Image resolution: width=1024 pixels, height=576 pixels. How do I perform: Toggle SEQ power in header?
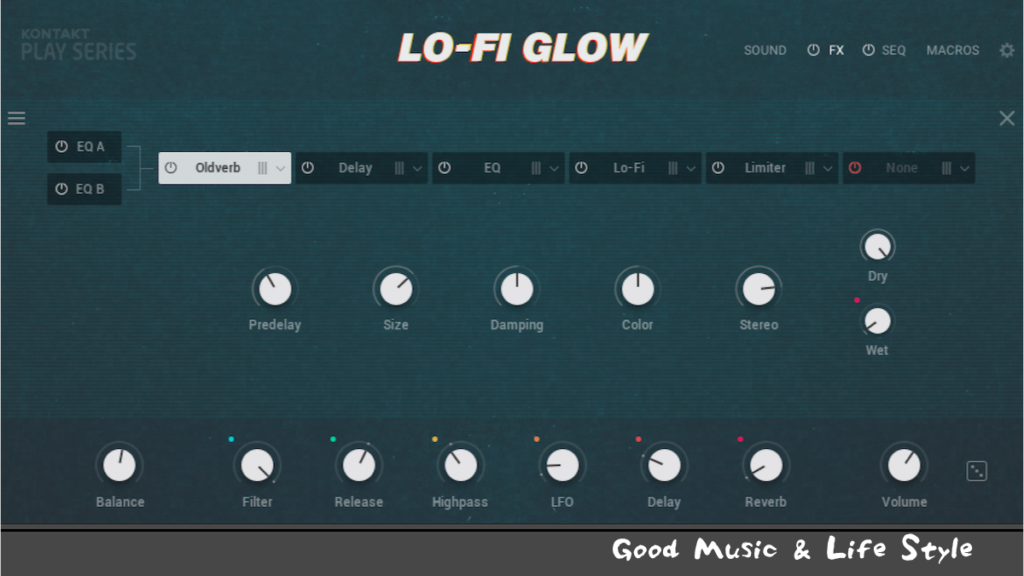(869, 50)
